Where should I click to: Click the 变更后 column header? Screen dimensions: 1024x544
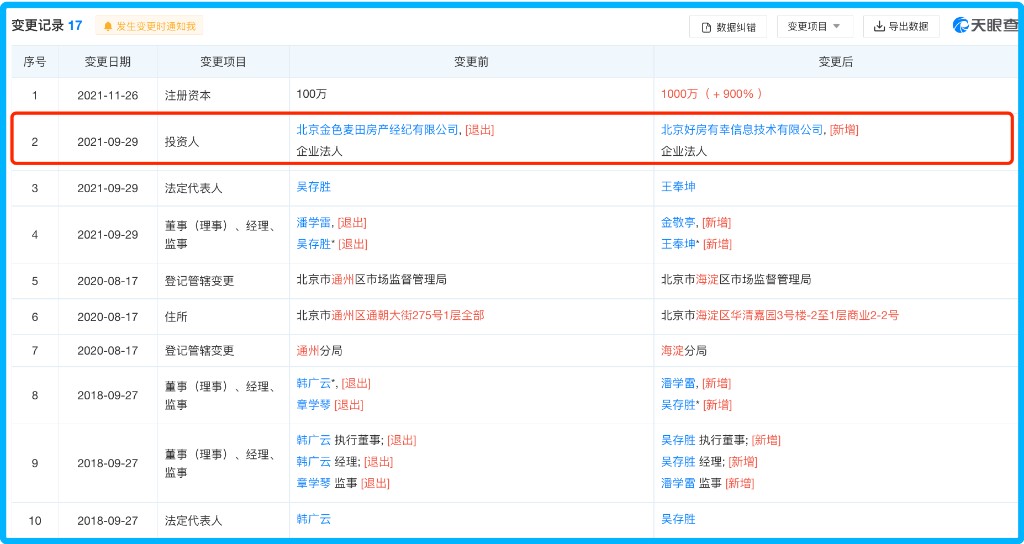point(836,62)
